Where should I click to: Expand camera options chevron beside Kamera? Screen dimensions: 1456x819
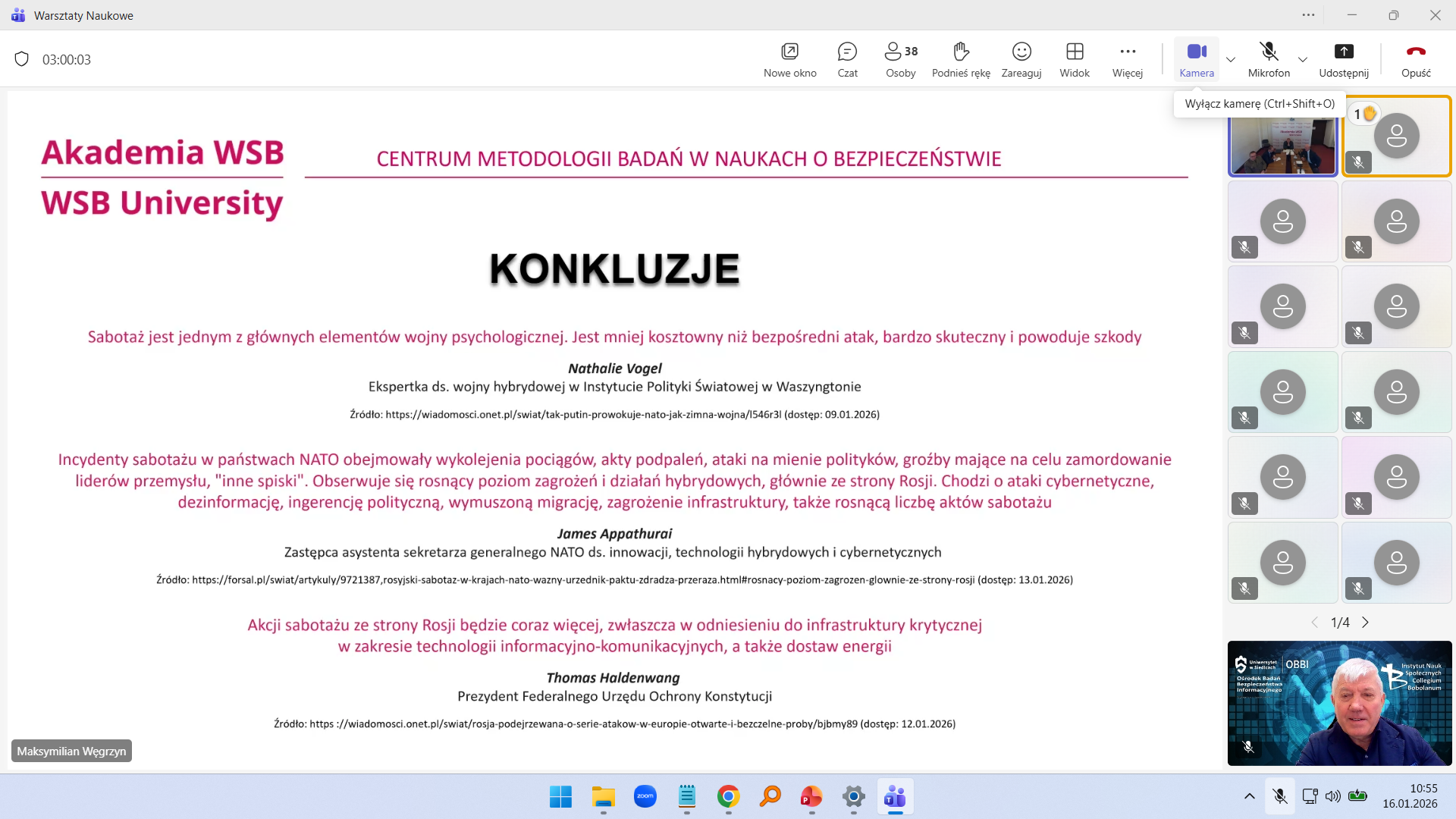1231,59
